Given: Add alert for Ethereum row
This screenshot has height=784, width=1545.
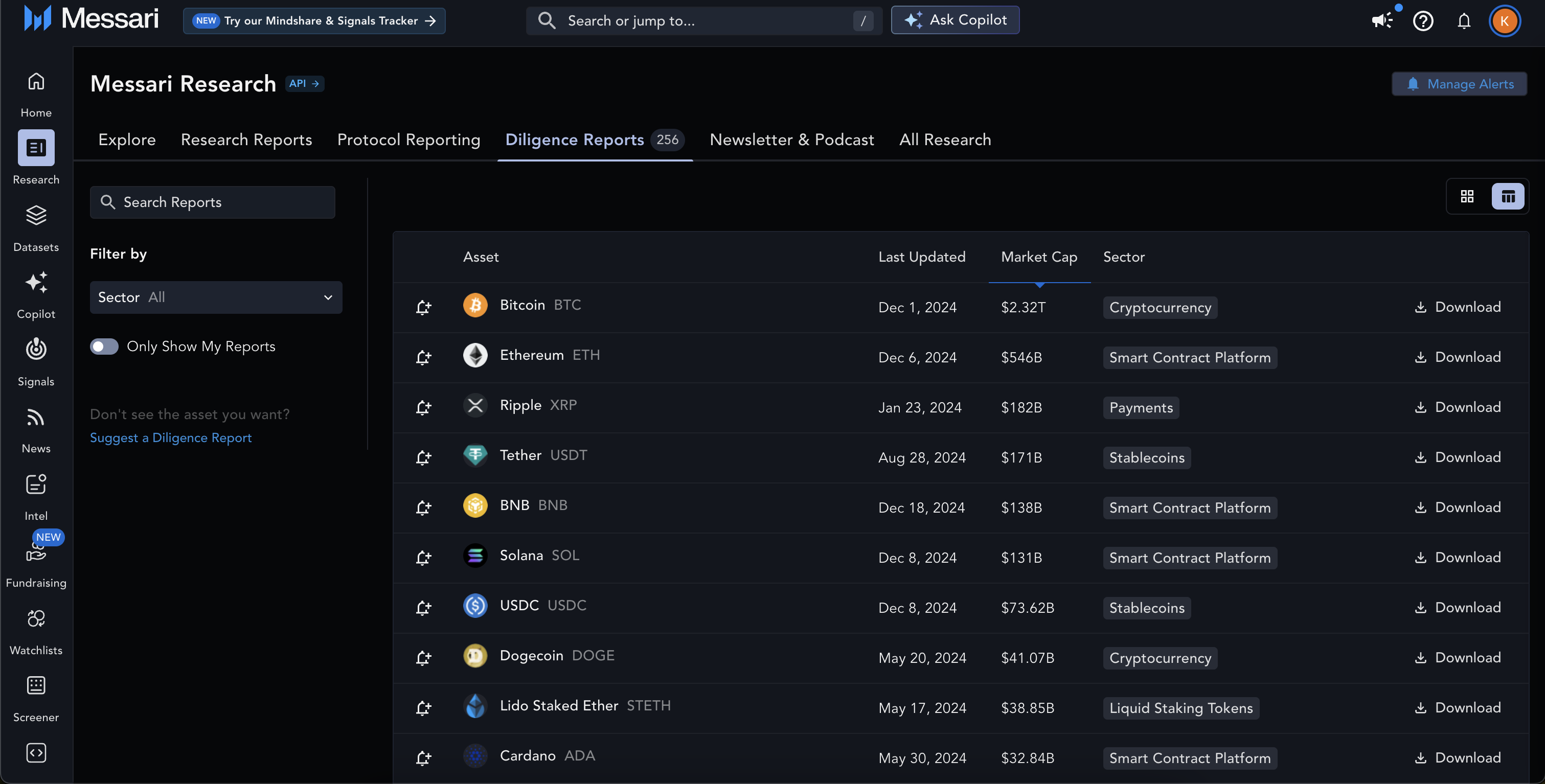Looking at the screenshot, I should click(x=423, y=358).
